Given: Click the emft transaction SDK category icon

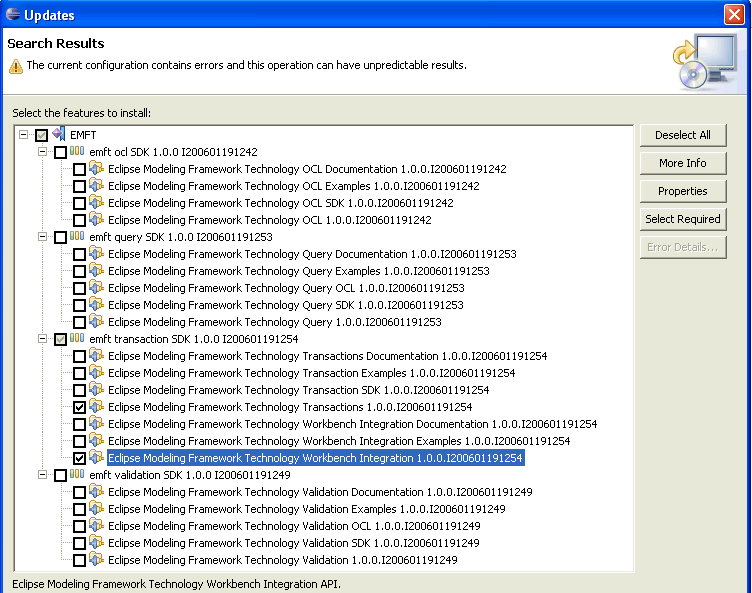Looking at the screenshot, I should point(77,338).
